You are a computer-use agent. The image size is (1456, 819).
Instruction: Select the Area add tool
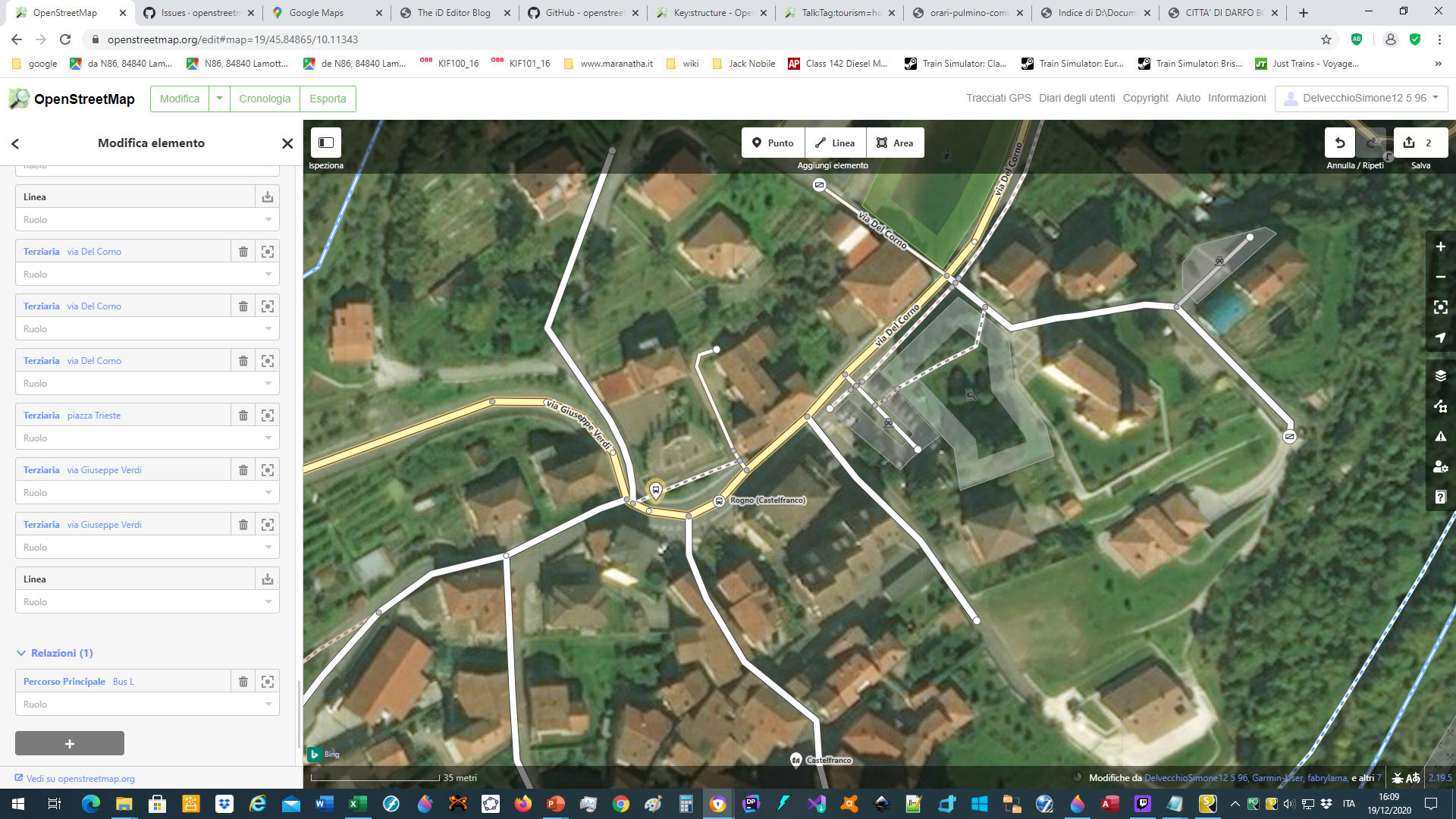point(895,143)
